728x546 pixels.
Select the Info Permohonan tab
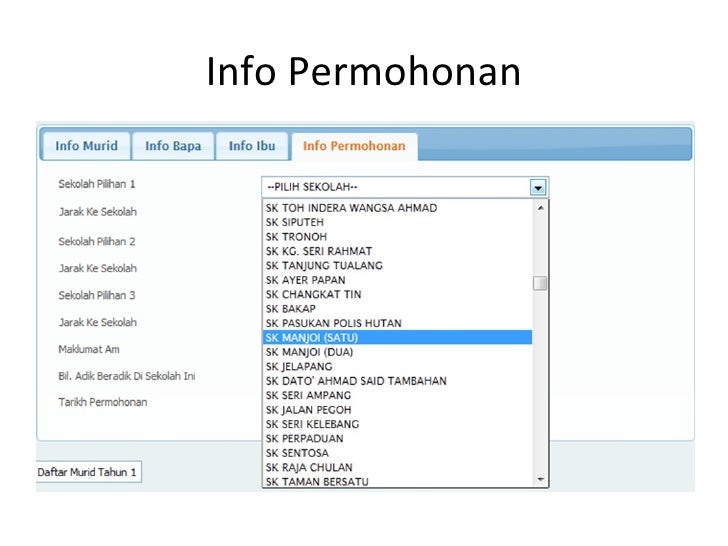(x=354, y=146)
